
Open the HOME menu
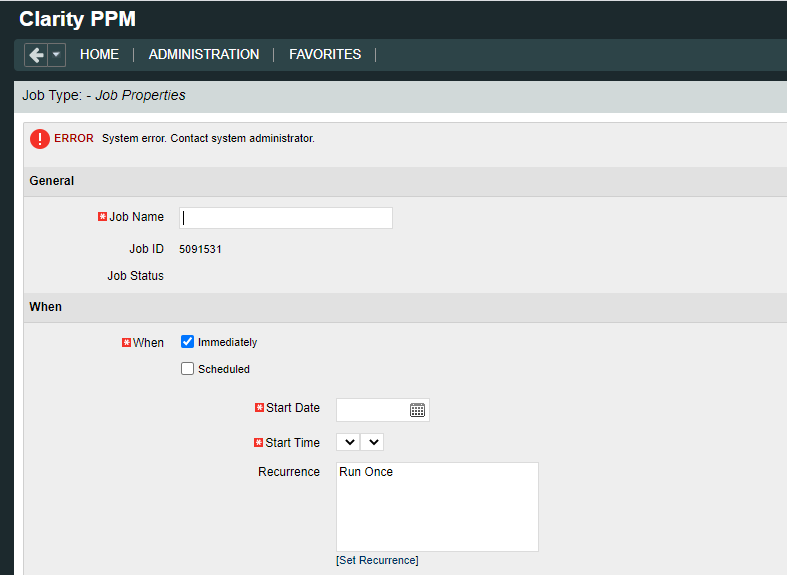(x=99, y=55)
